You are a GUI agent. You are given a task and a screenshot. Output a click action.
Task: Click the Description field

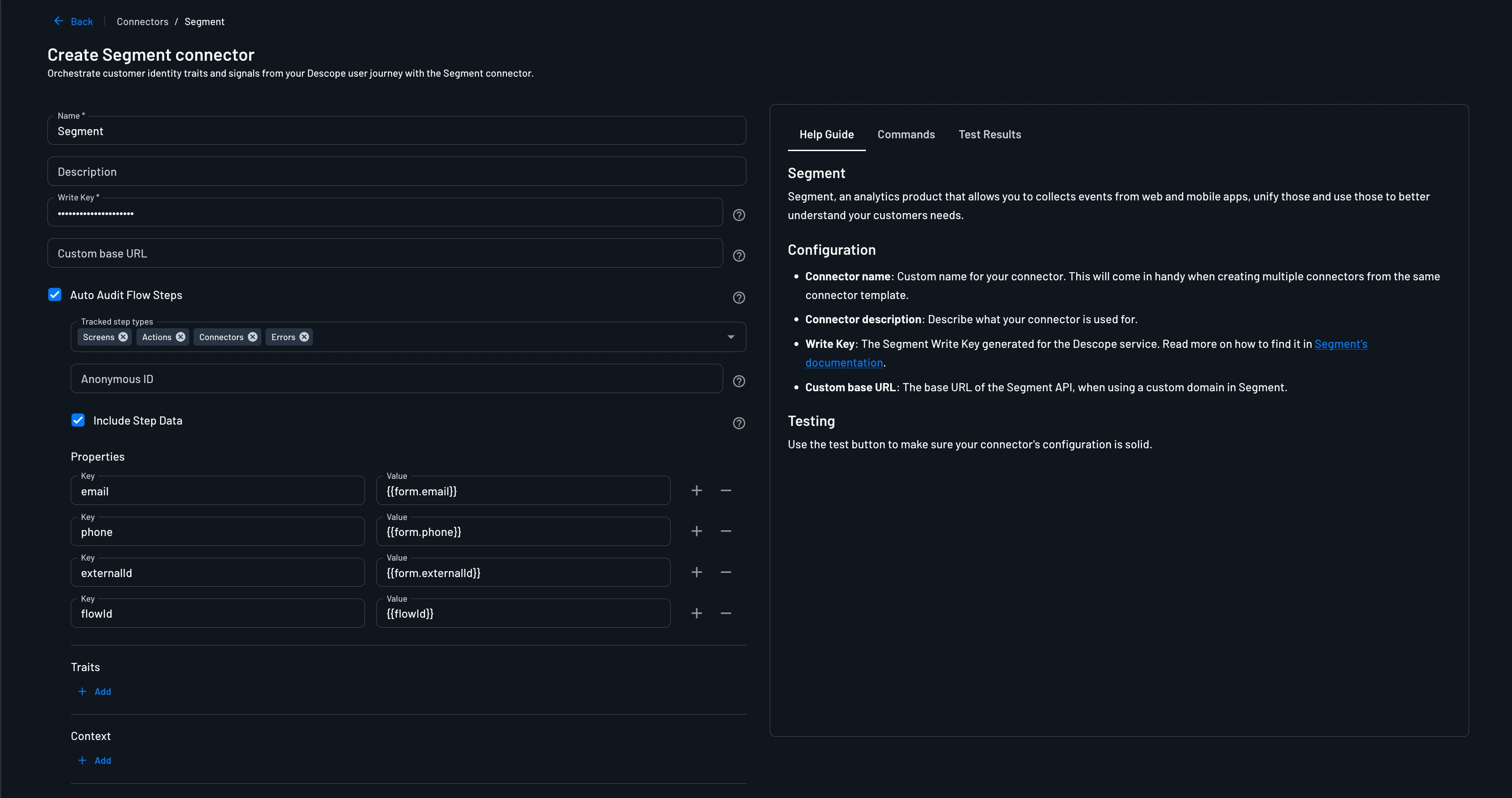(x=397, y=172)
